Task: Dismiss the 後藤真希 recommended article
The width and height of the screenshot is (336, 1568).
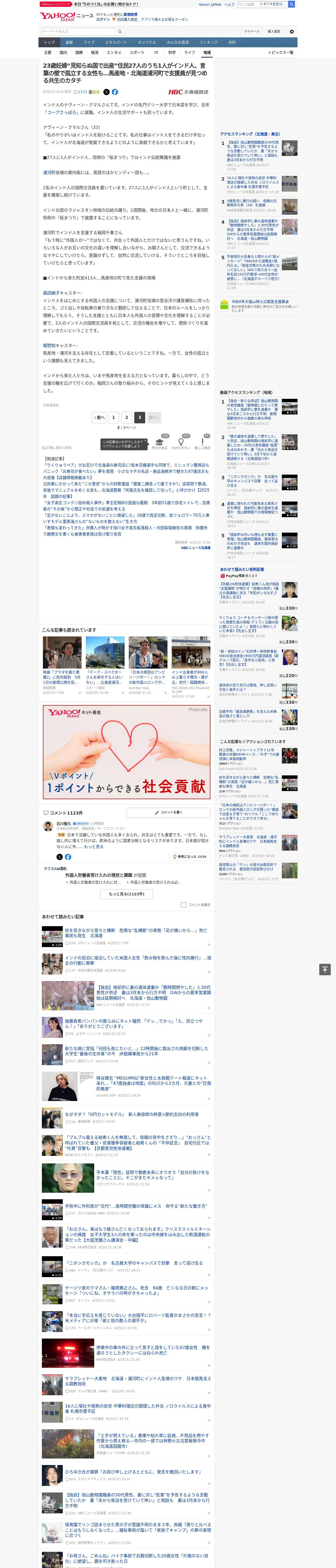Action: pos(209,1035)
